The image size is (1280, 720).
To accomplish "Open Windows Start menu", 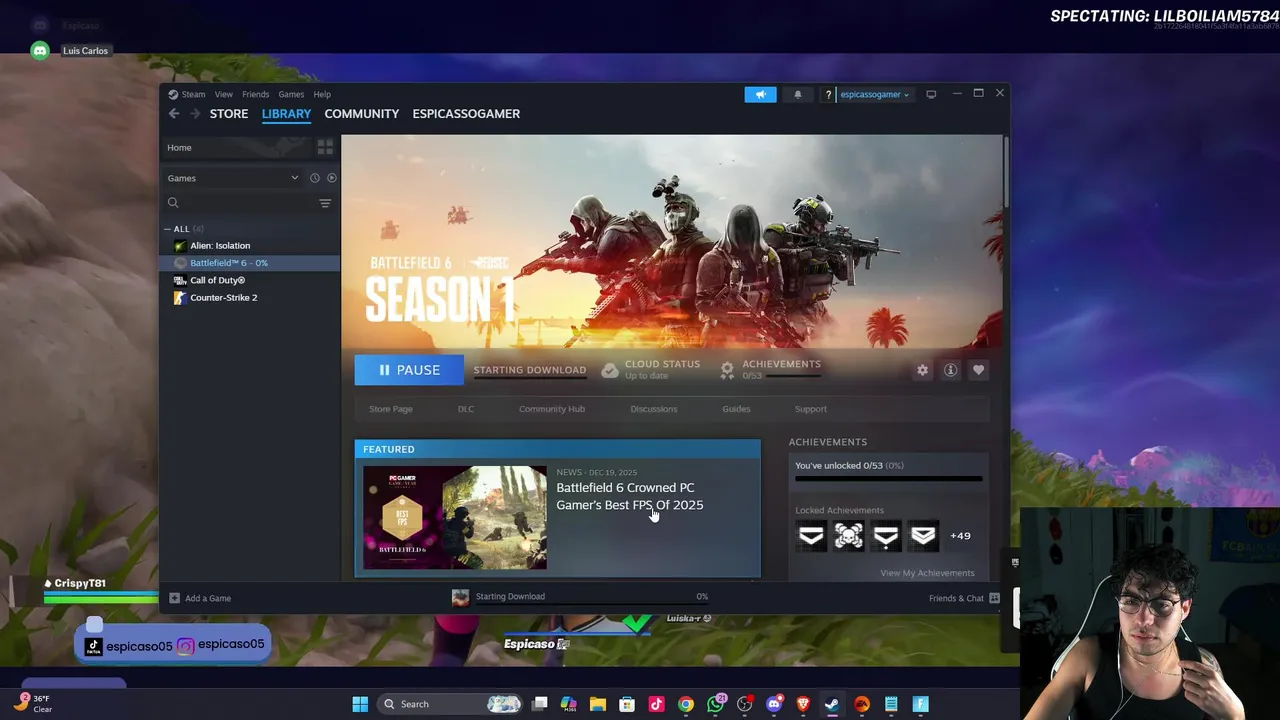I will pyautogui.click(x=360, y=704).
